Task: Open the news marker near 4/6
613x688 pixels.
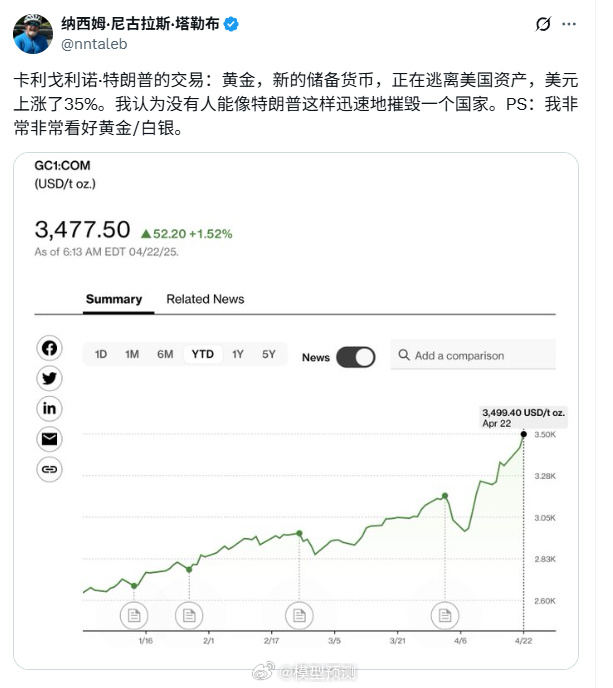Action: point(443,615)
